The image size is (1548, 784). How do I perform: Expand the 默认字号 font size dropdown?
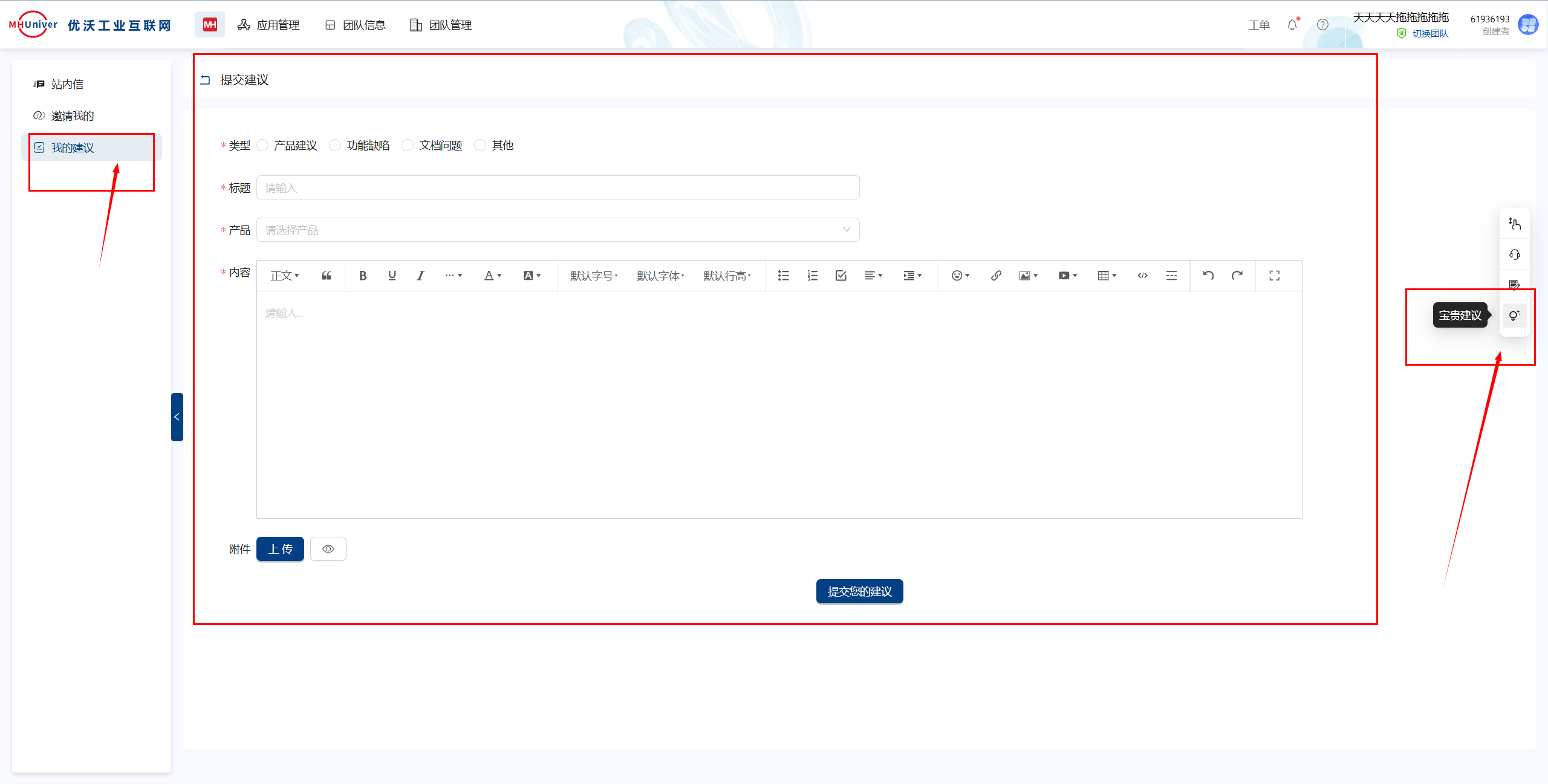pyautogui.click(x=594, y=276)
